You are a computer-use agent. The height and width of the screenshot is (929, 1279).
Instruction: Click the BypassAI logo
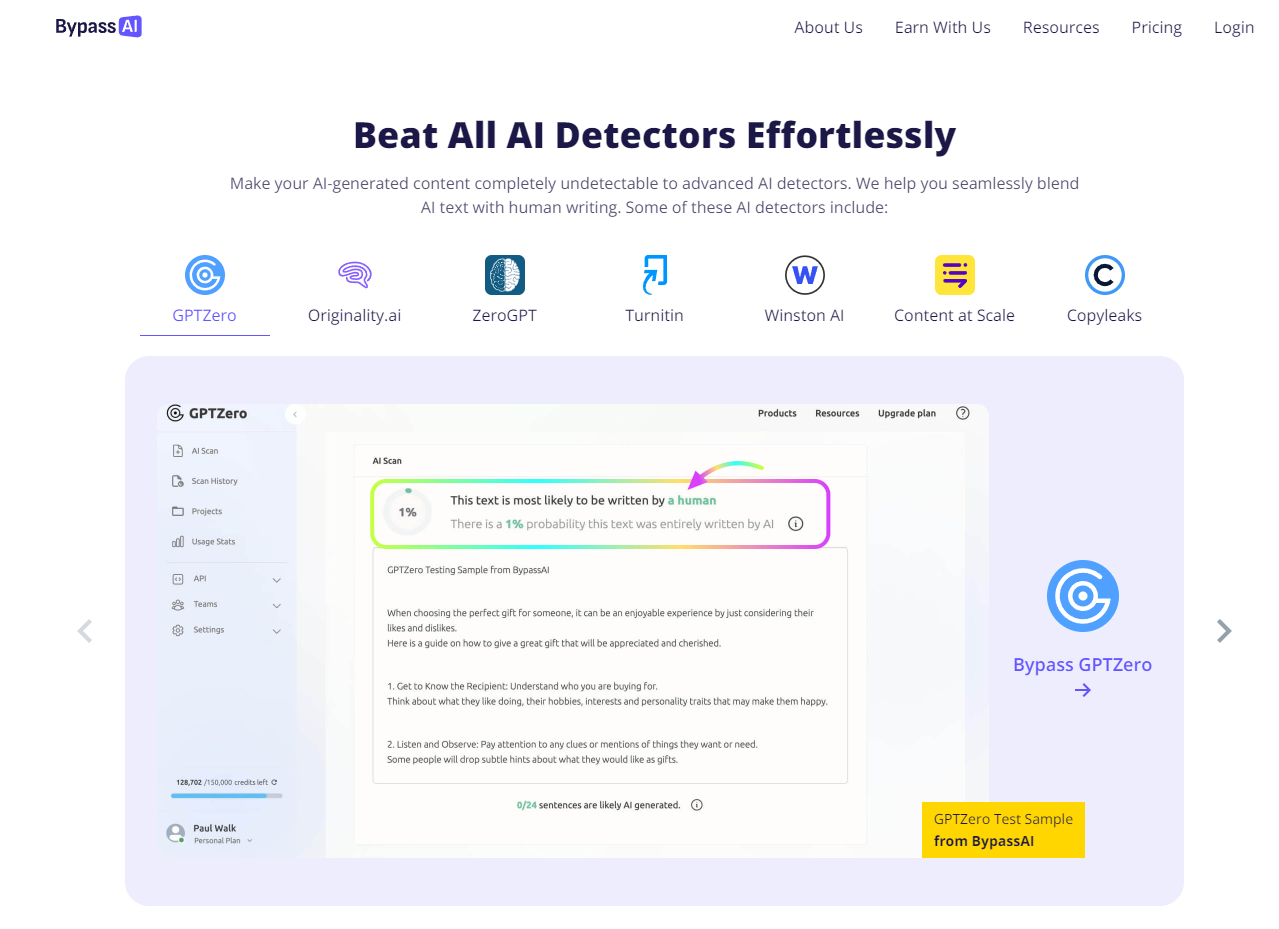coord(98,27)
